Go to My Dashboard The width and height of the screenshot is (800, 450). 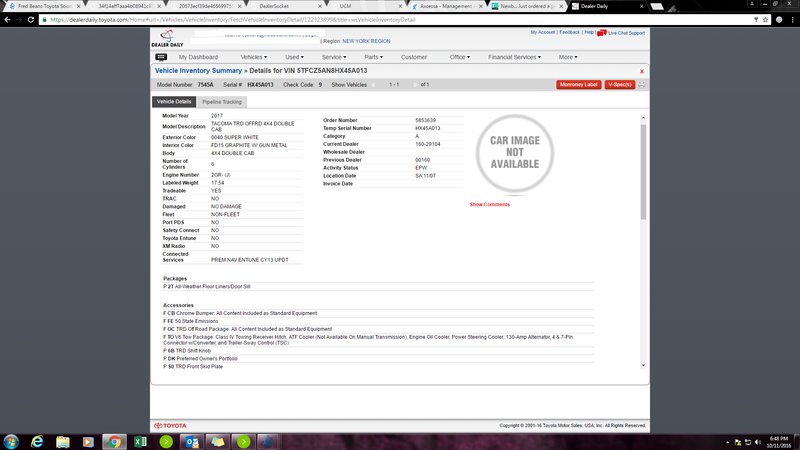pyautogui.click(x=198, y=57)
